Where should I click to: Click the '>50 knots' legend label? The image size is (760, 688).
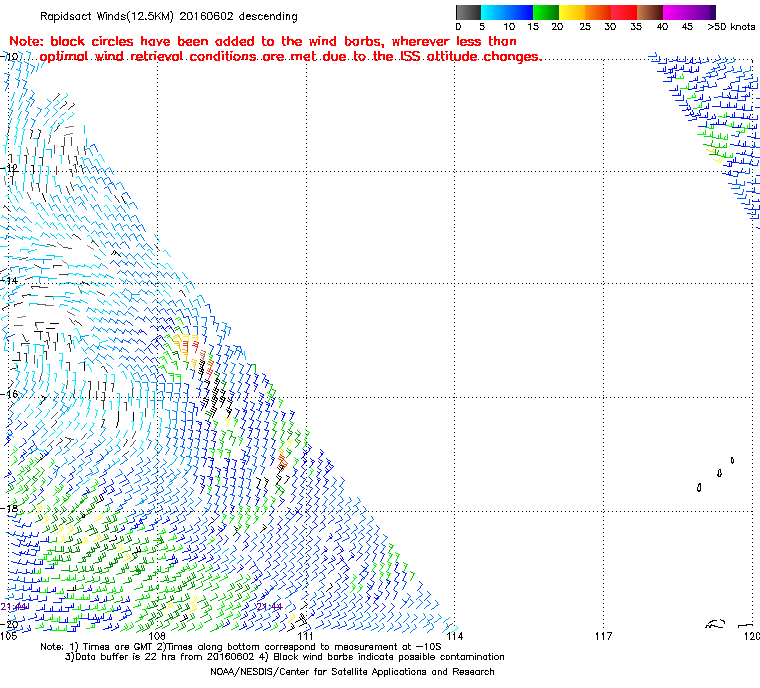pyautogui.click(x=731, y=27)
